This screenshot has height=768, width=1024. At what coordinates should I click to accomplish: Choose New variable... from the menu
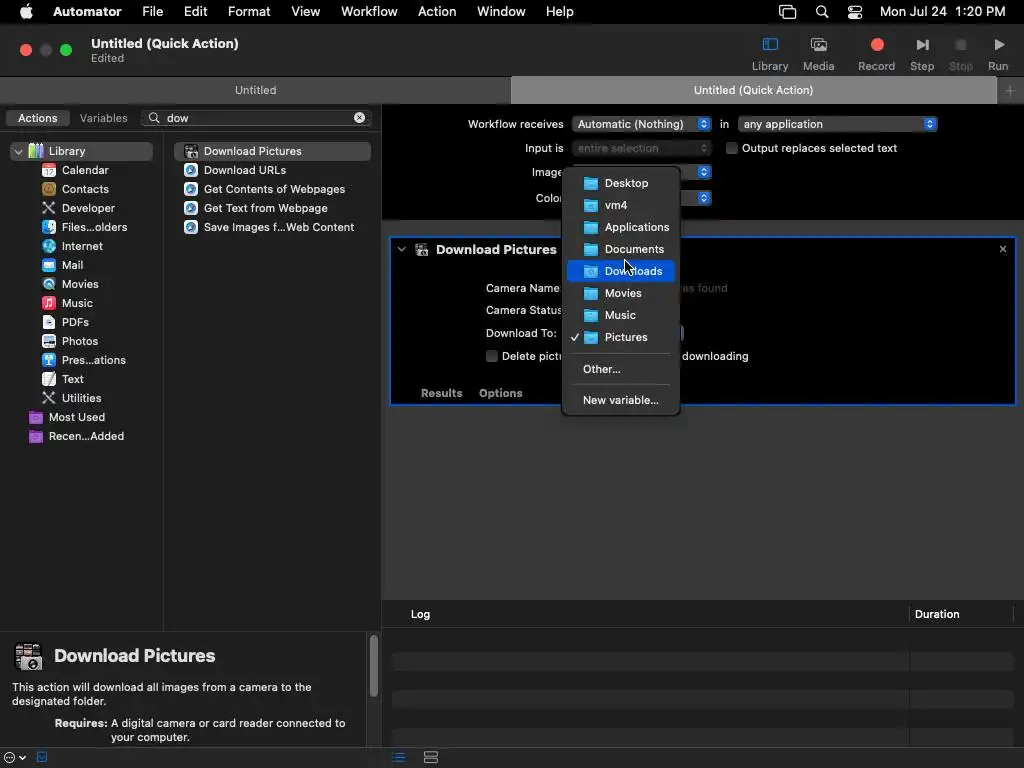620,400
